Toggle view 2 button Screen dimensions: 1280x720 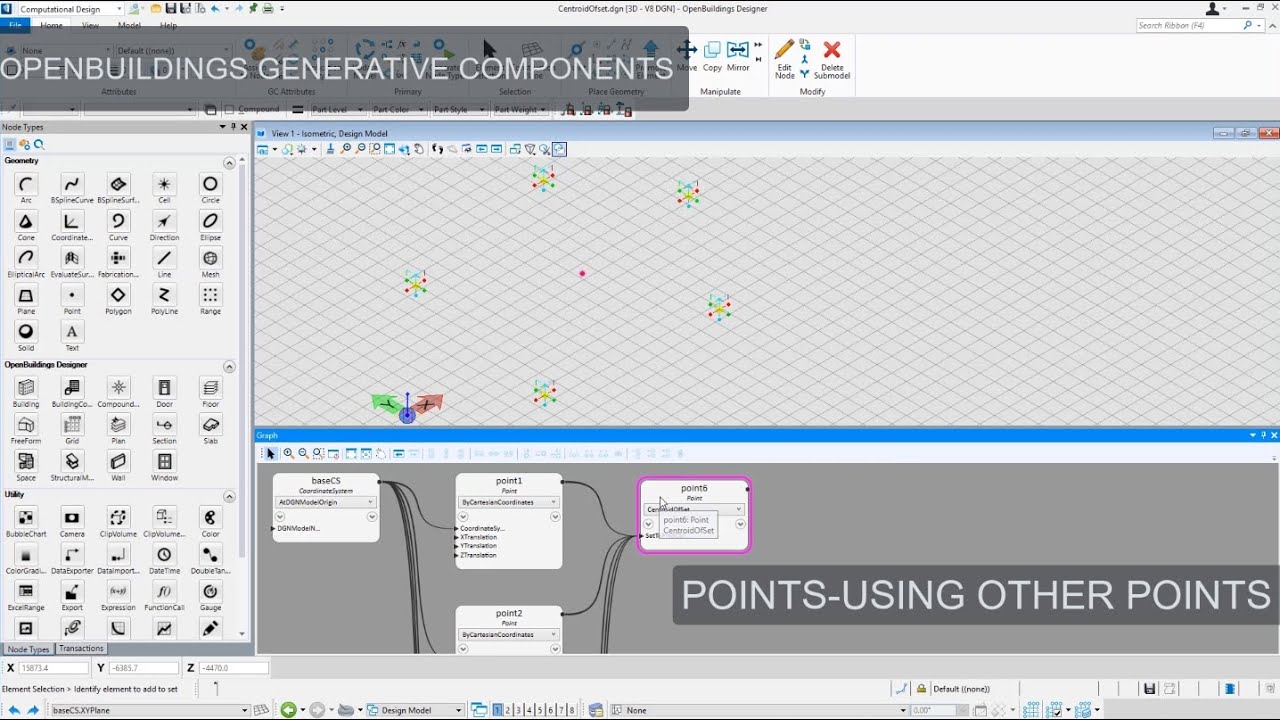click(x=508, y=710)
